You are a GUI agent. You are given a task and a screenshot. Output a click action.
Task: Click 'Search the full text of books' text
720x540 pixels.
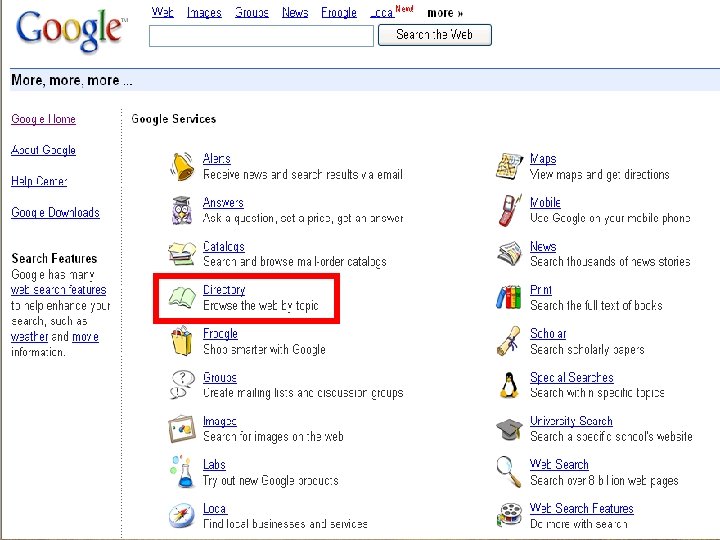coord(596,305)
